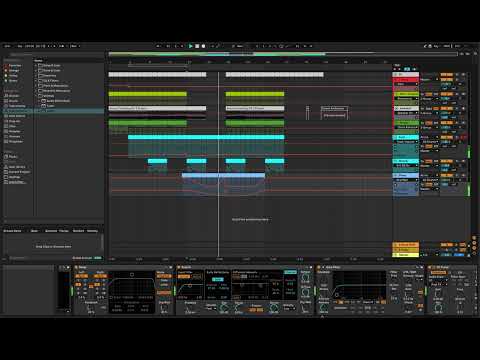
Task: Toggle the right Sync button in Delay
Action: pyautogui.click(x=100, y=276)
